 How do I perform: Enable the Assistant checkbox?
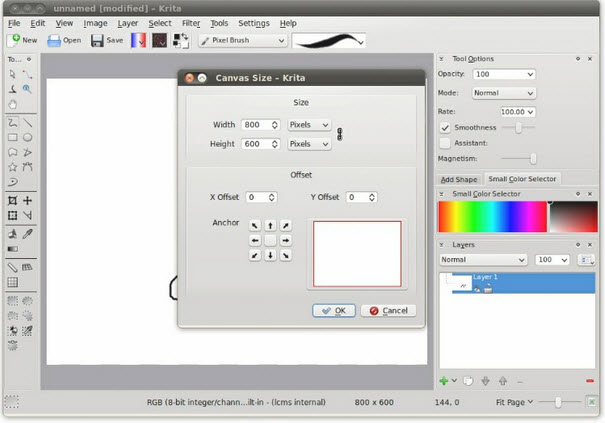pyautogui.click(x=445, y=143)
